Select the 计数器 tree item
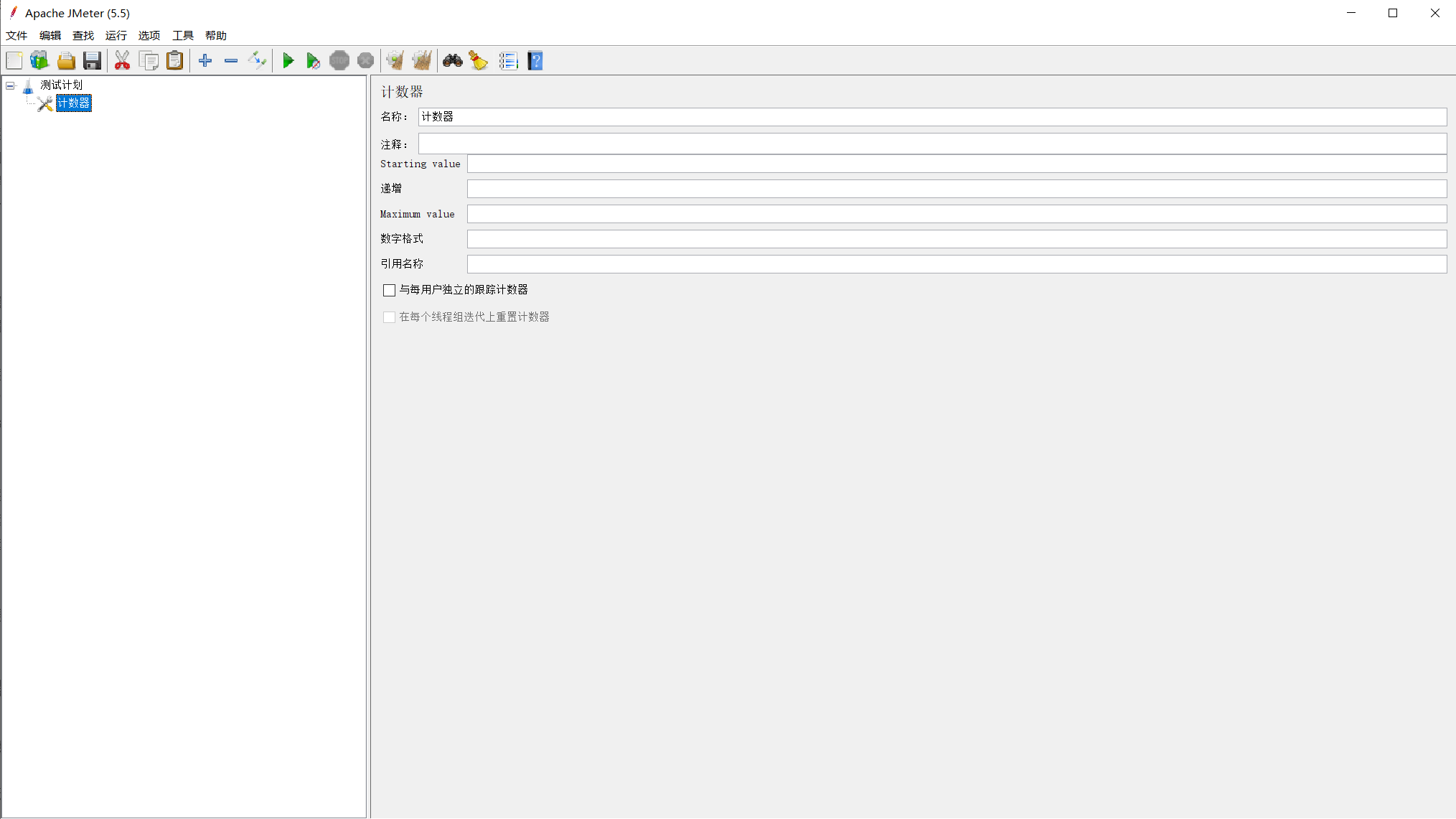The image size is (1456, 819). click(x=73, y=103)
